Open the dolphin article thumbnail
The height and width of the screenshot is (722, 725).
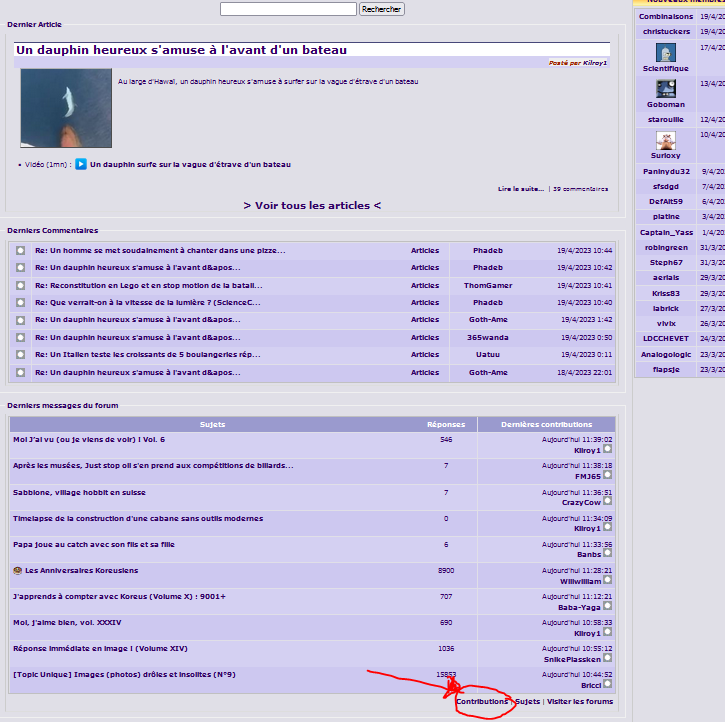pos(65,108)
